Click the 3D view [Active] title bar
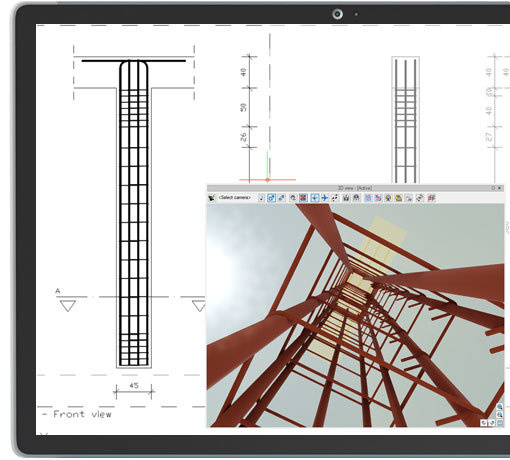 tap(355, 188)
